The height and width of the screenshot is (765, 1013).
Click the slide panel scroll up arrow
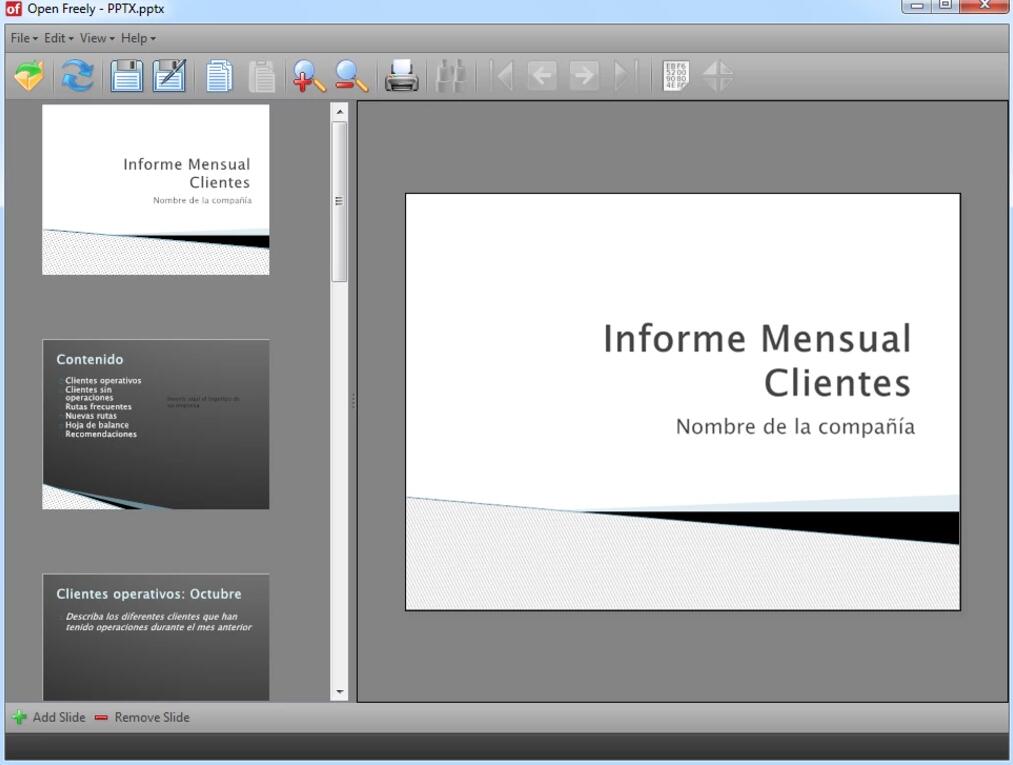tap(339, 112)
